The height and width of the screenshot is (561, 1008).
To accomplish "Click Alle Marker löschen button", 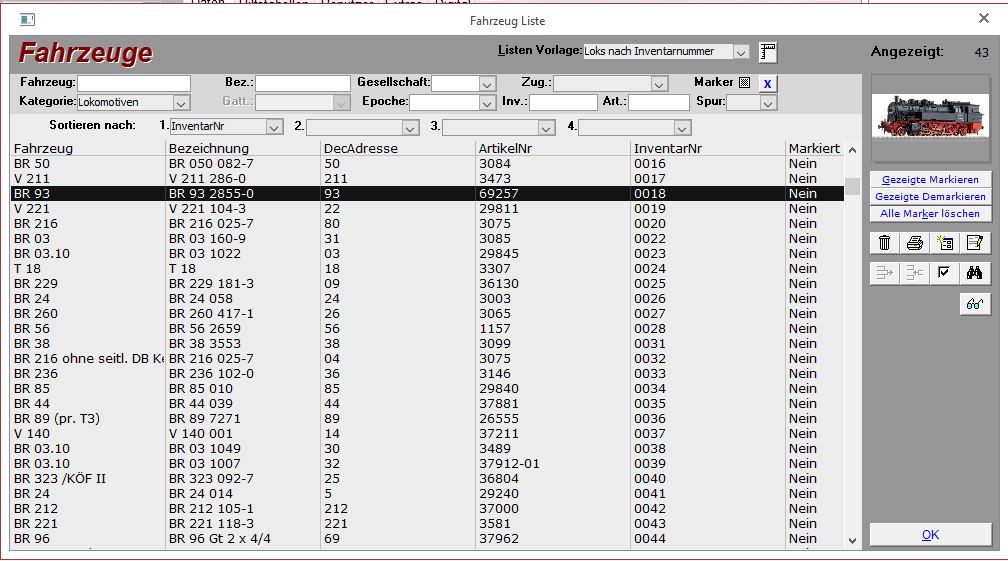I will [x=930, y=213].
